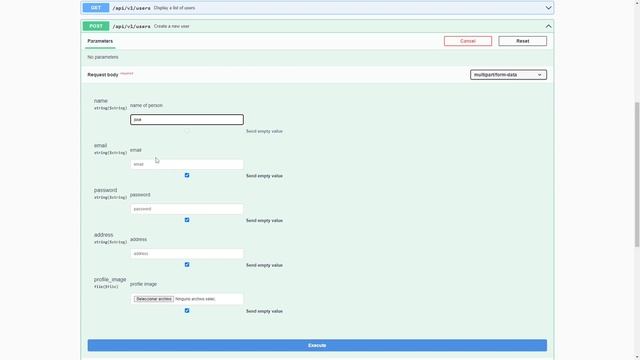Click the password input field

187,209
